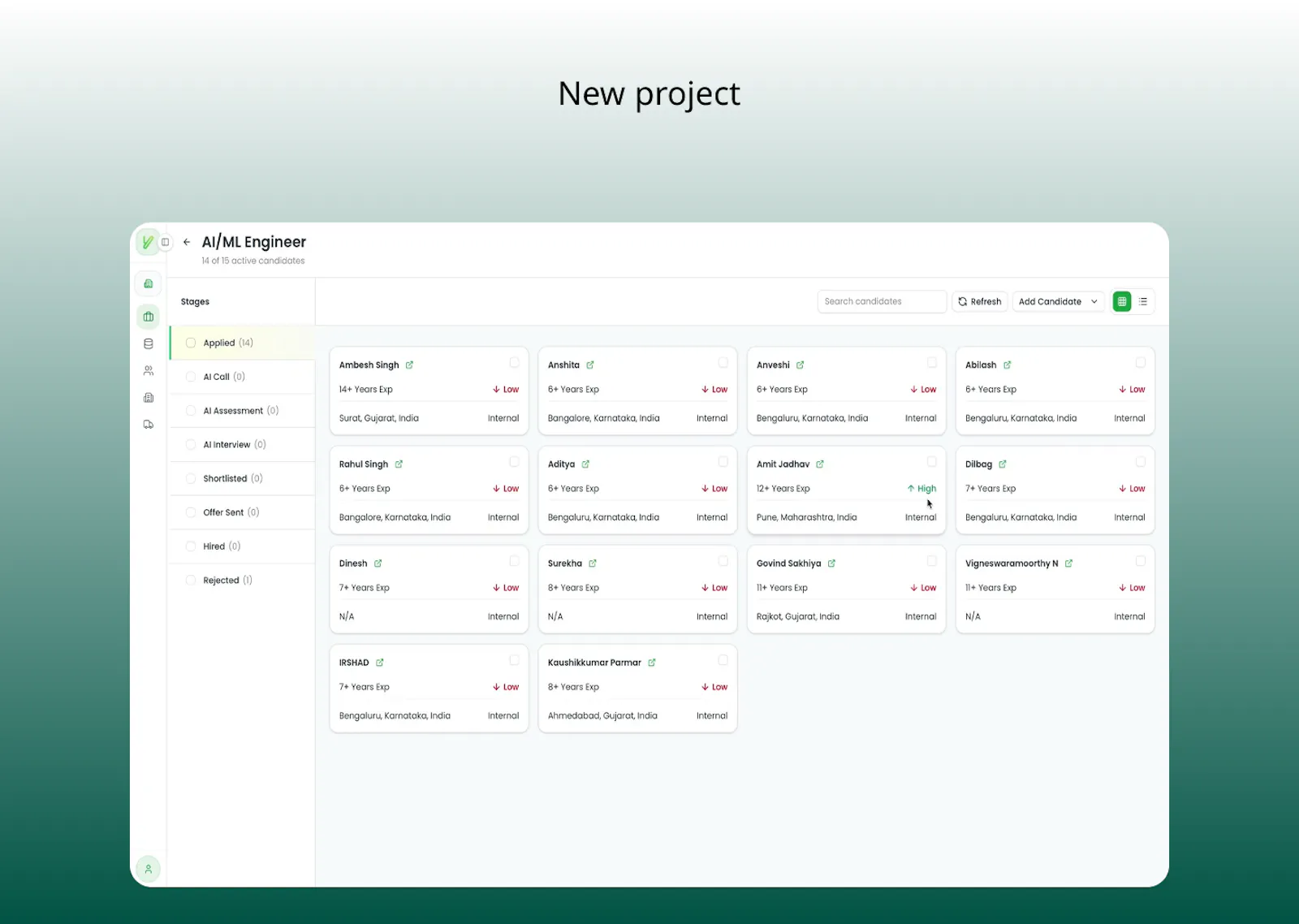
Task: Open Govind Sakhiya's candidate card
Action: click(x=846, y=589)
